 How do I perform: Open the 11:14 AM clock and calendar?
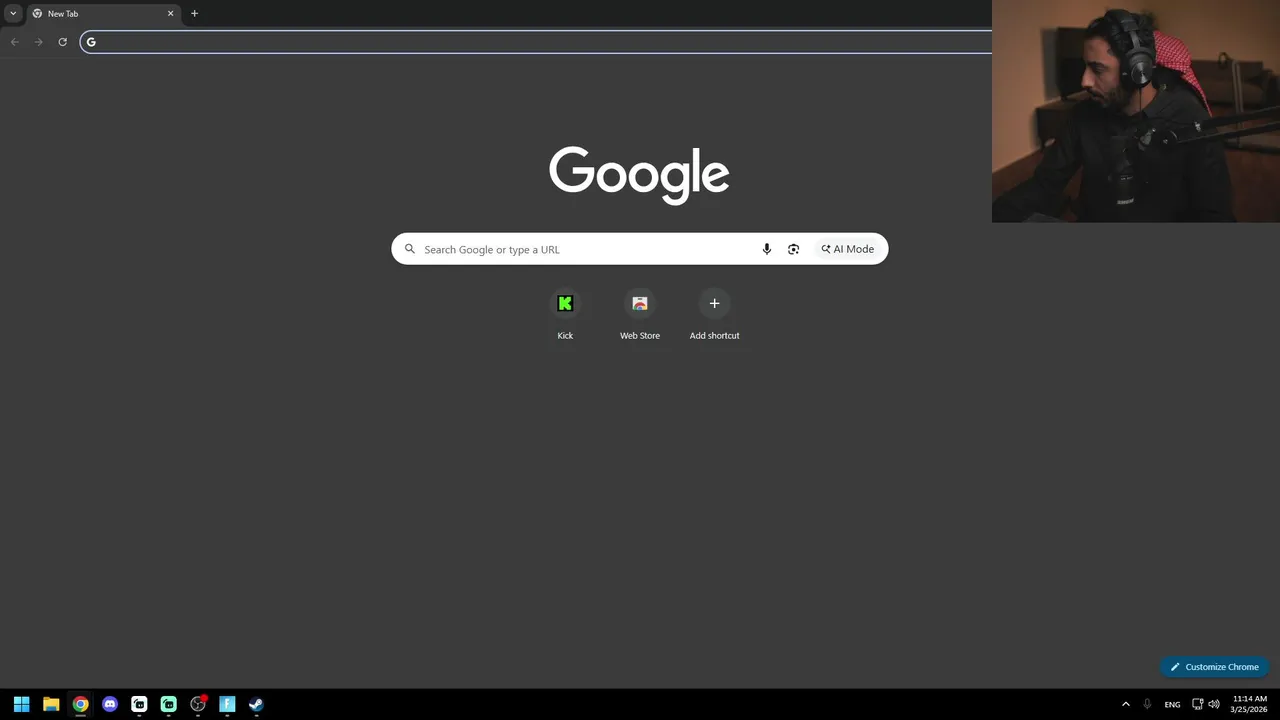tap(1250, 704)
